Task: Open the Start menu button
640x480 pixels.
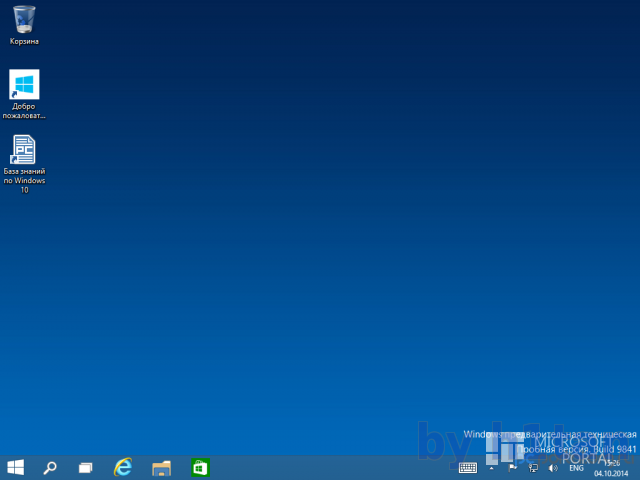Action: [x=16, y=467]
